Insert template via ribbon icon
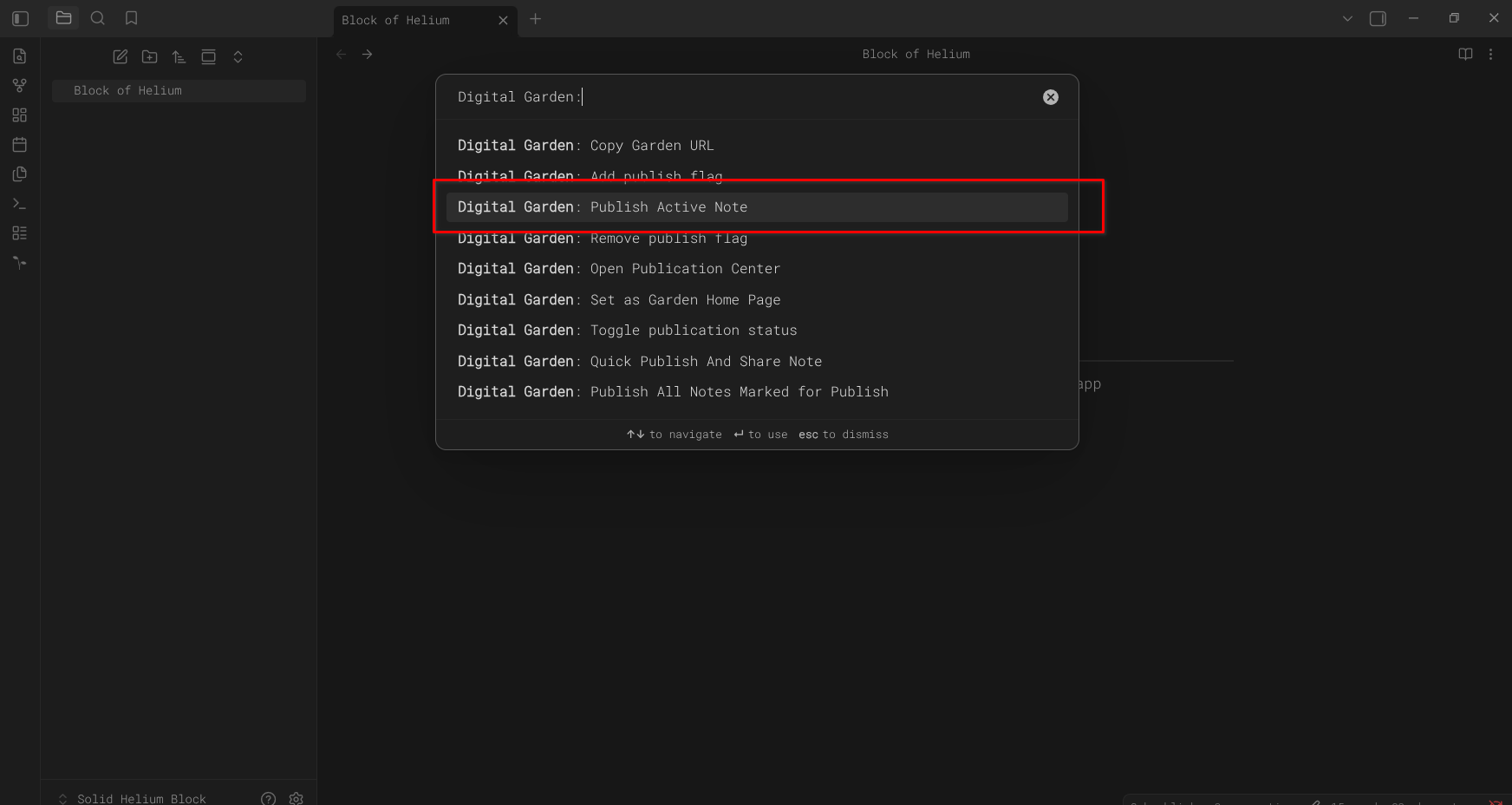This screenshot has height=805, width=1512. tap(20, 174)
